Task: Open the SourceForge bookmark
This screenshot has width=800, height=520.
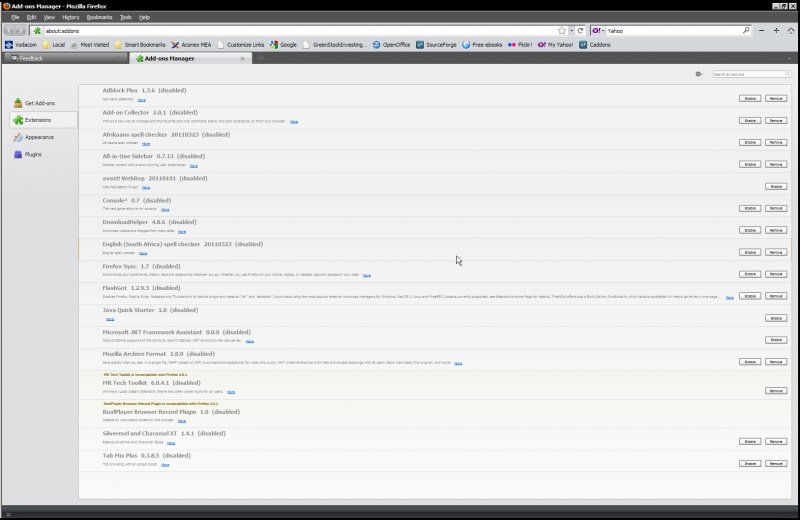Action: click(436, 45)
